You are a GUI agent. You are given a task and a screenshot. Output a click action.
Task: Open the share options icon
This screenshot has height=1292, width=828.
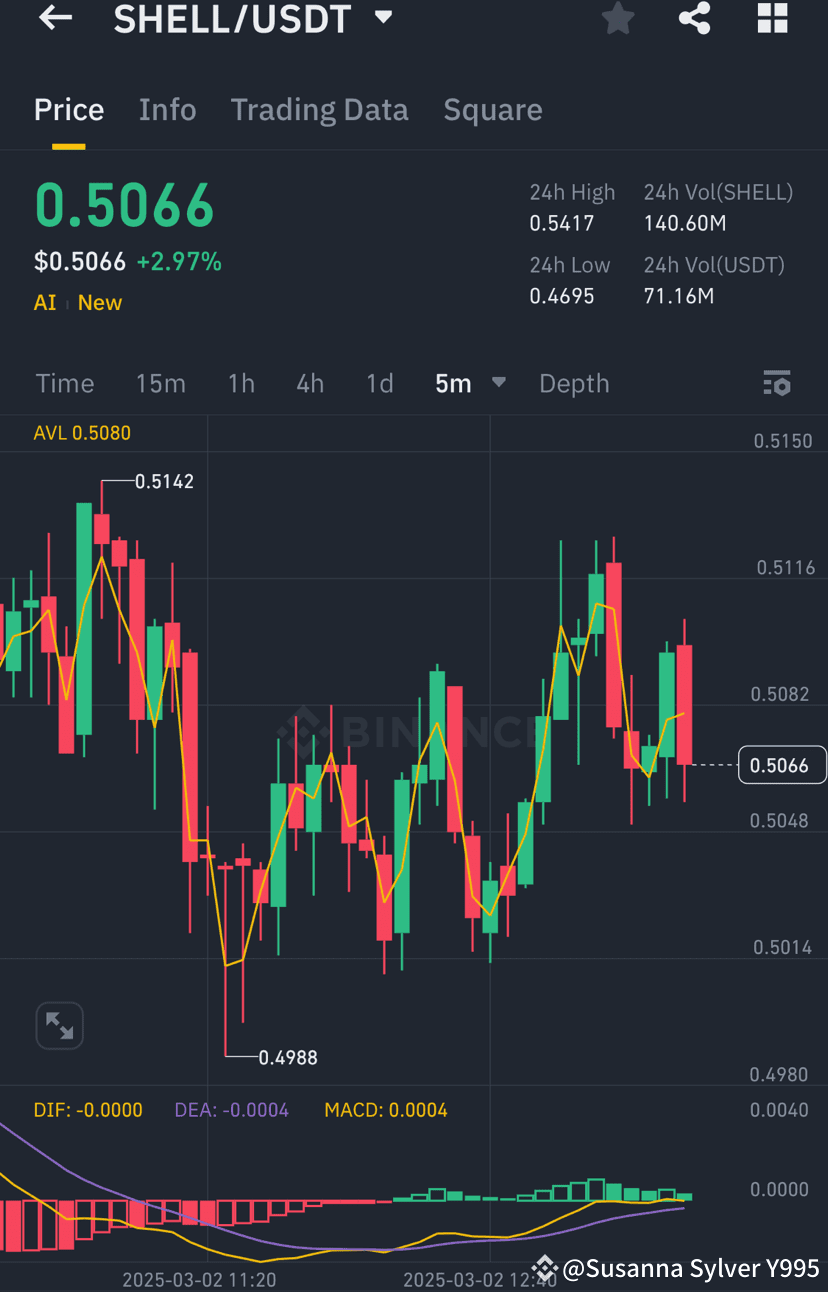[694, 18]
